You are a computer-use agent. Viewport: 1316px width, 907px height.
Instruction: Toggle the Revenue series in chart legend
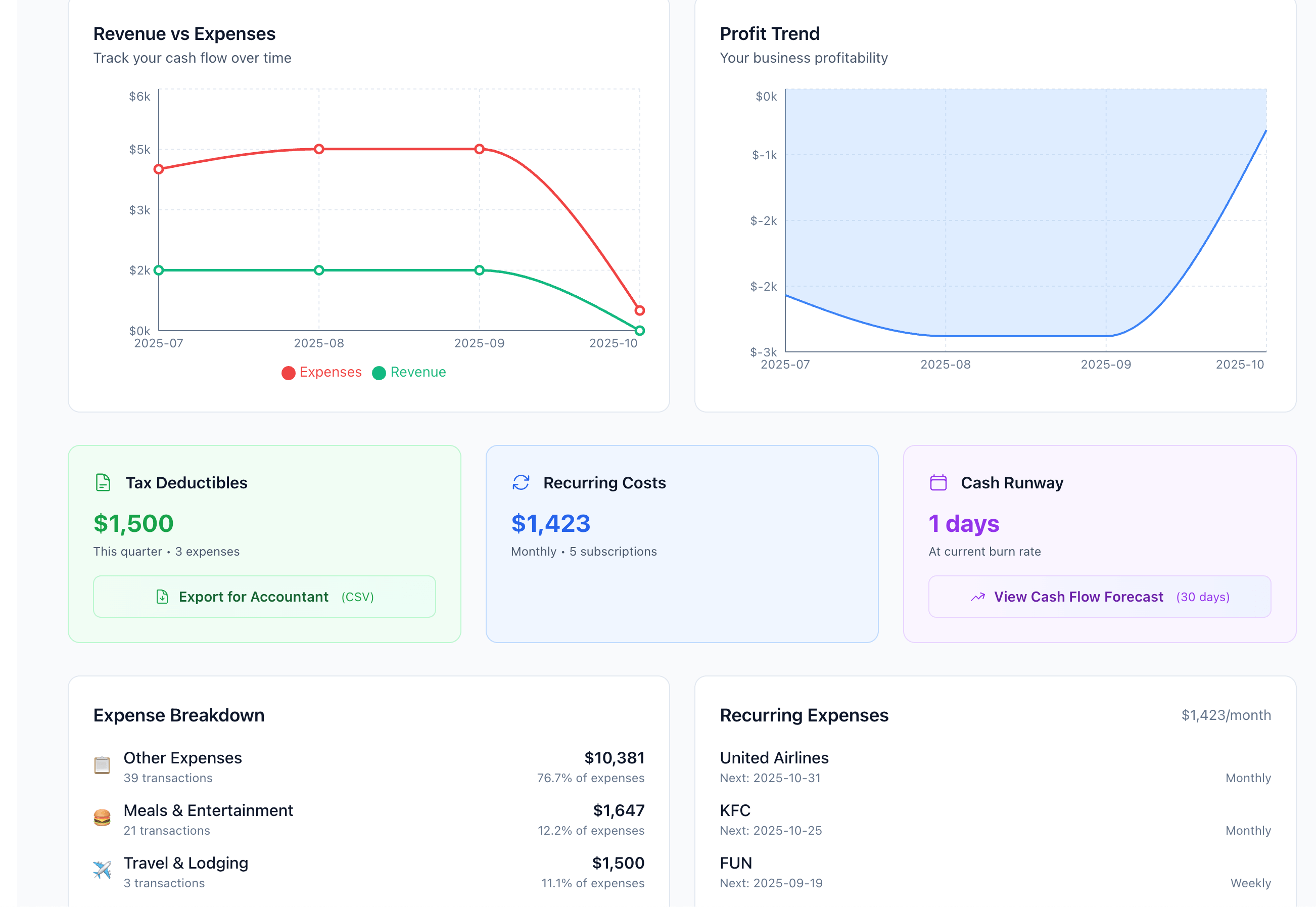coord(418,372)
